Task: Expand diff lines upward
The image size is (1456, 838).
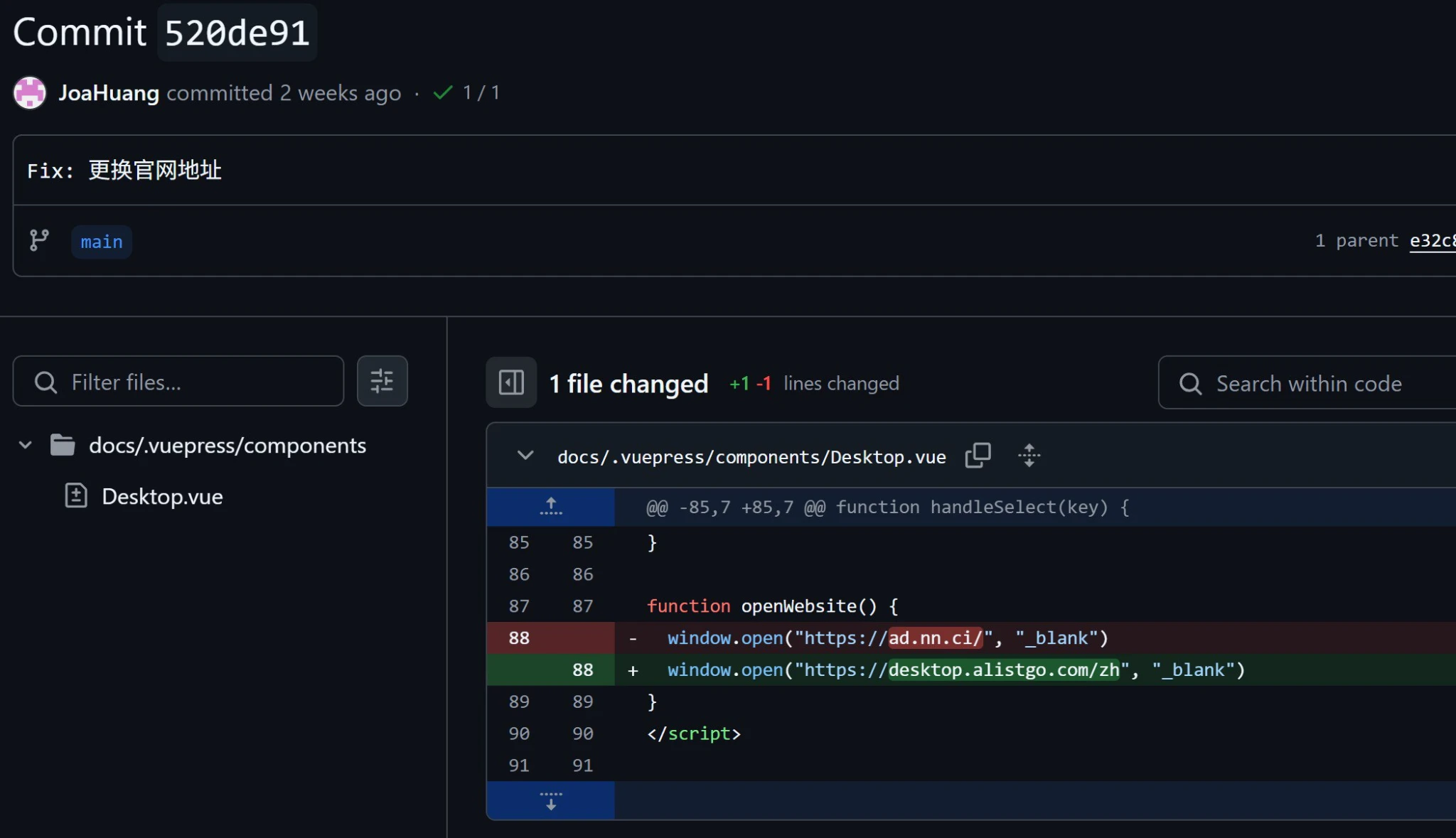Action: click(550, 507)
